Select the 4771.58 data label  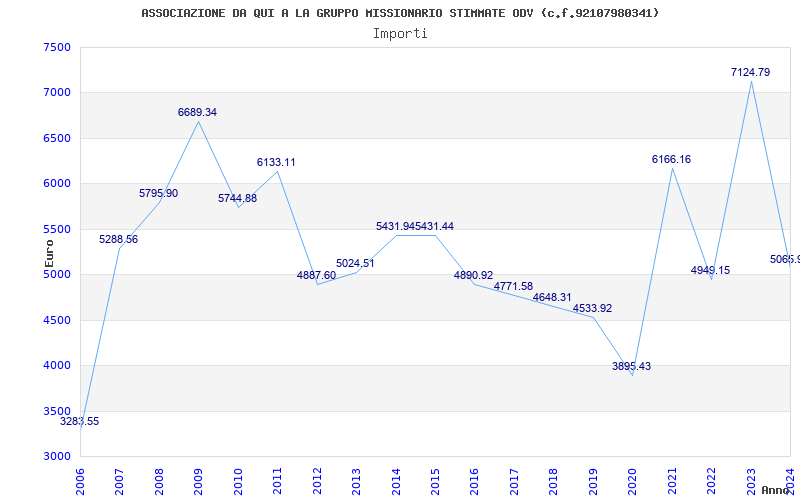(513, 286)
